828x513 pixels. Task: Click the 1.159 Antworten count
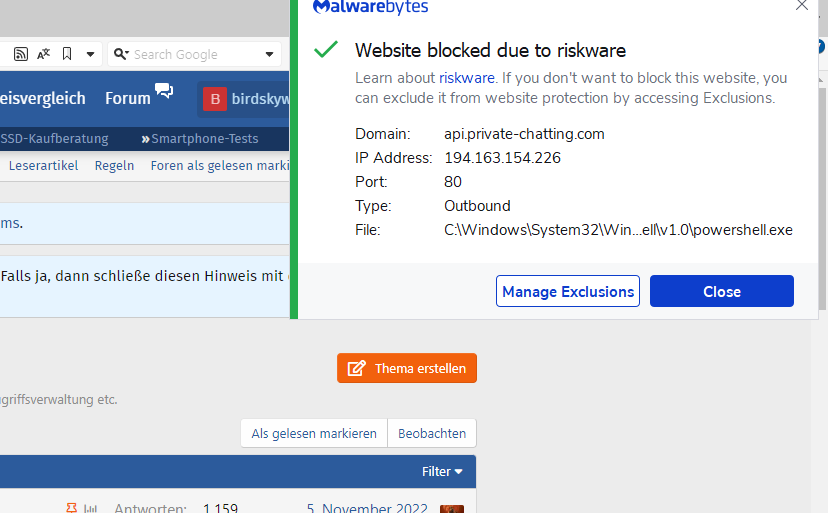tap(220, 508)
